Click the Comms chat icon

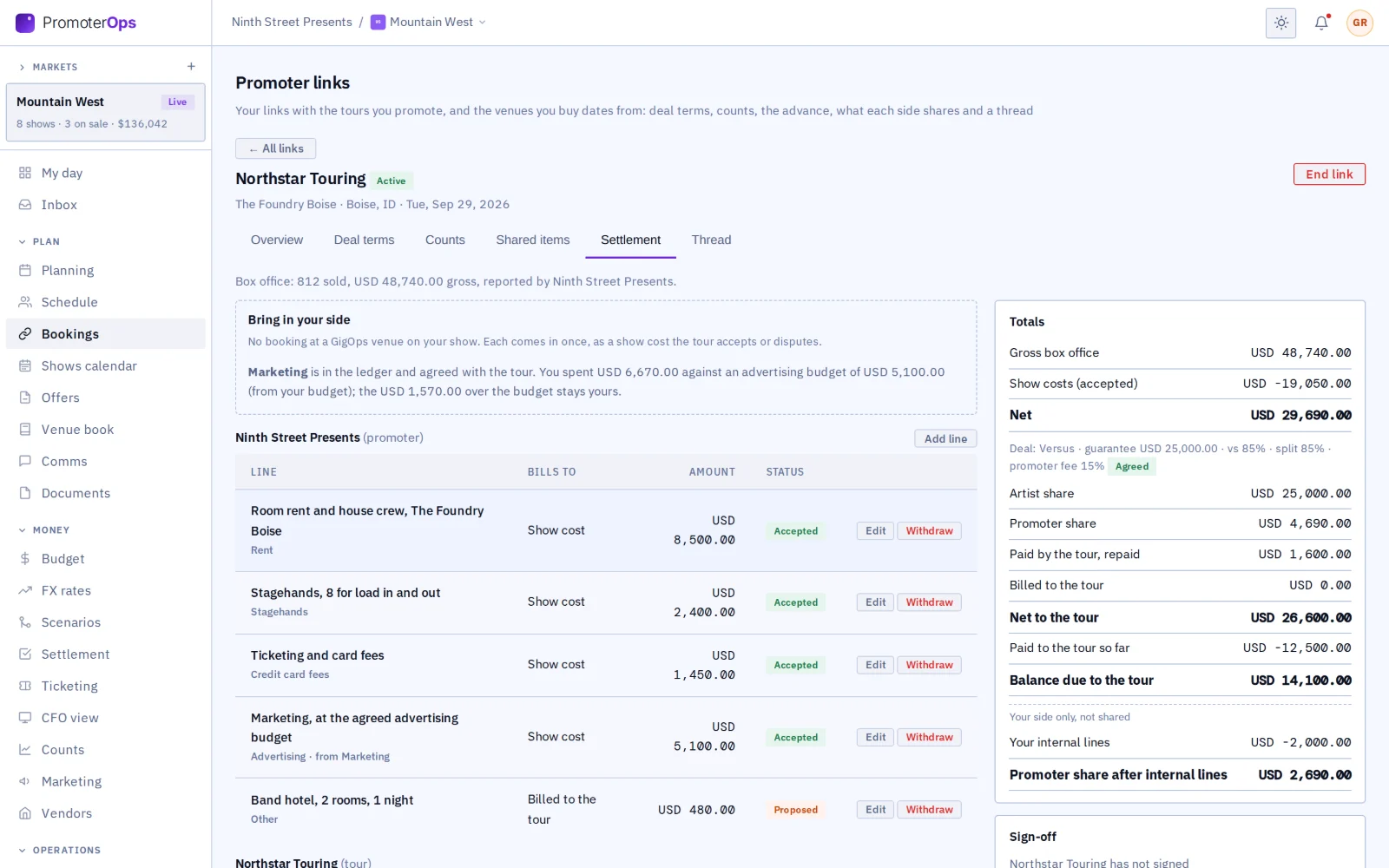[25, 462]
